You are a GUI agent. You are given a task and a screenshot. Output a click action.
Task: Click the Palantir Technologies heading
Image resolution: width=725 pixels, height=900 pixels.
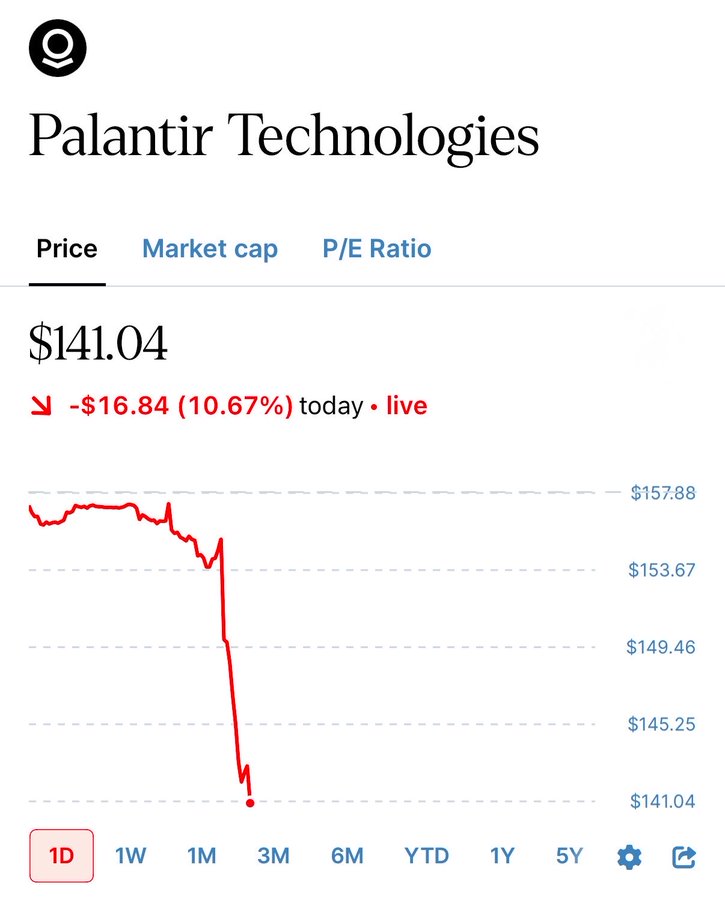coord(284,137)
